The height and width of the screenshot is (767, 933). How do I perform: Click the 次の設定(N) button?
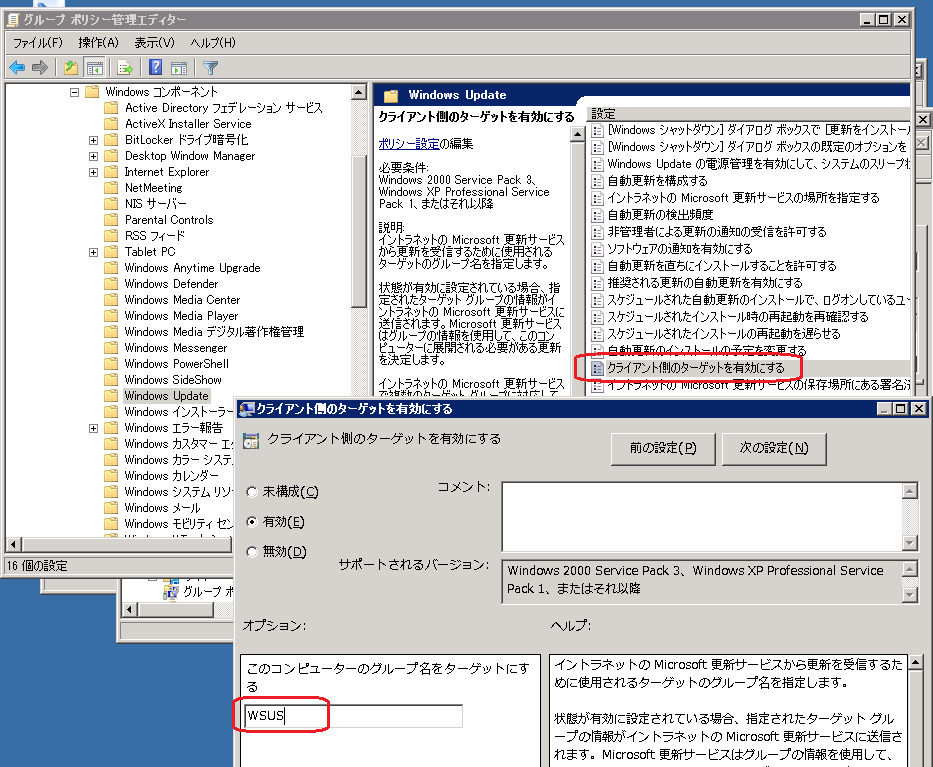[x=773, y=449]
